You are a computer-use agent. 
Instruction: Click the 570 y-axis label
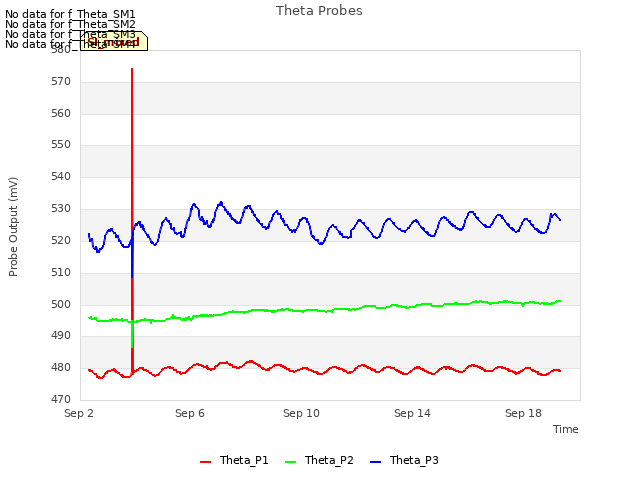(x=61, y=82)
